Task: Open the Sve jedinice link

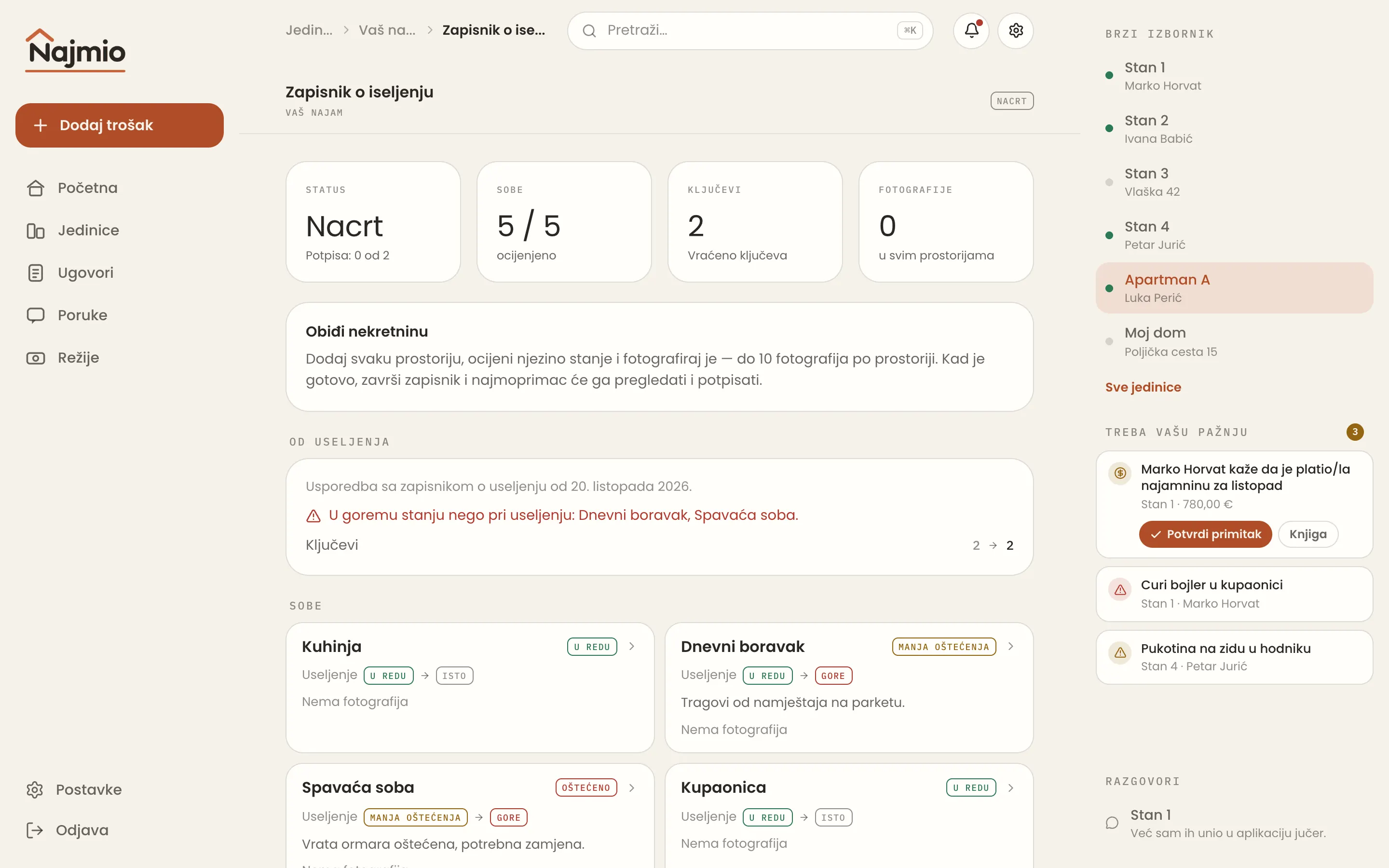Action: [x=1143, y=387]
